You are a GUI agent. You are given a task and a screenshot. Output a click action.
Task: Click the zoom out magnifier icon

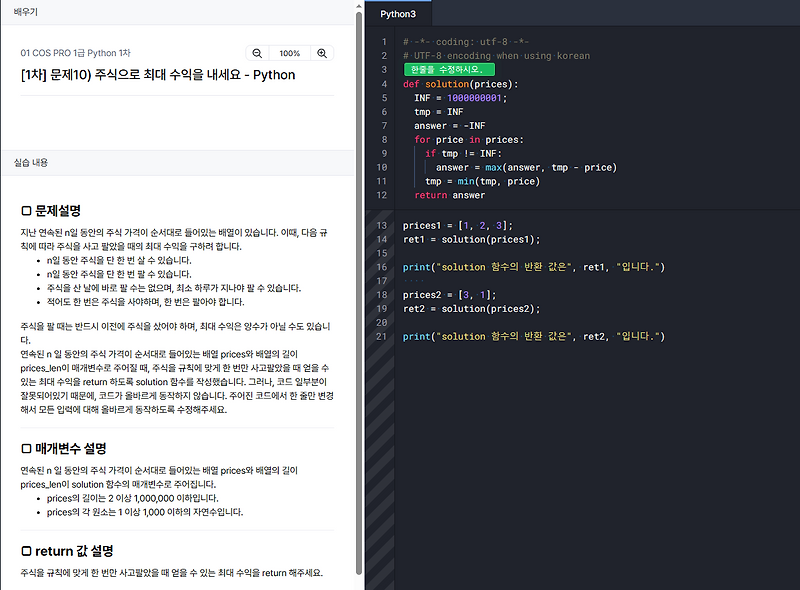256,54
